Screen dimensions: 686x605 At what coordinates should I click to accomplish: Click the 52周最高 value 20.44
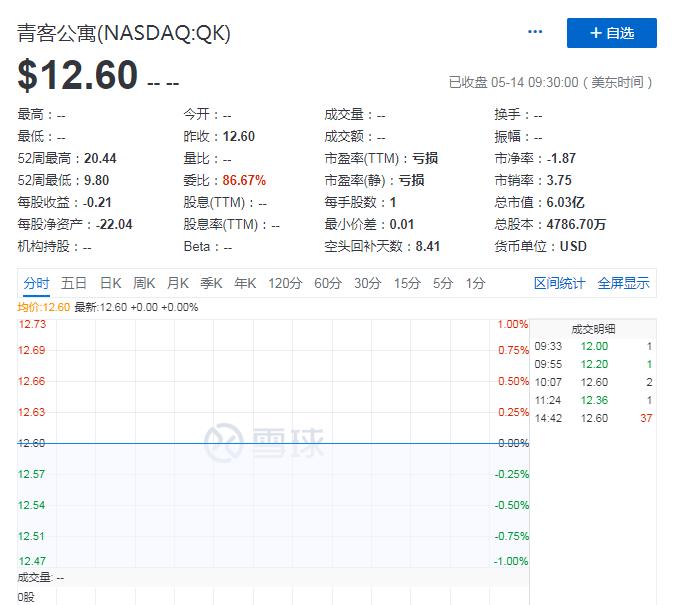point(100,158)
